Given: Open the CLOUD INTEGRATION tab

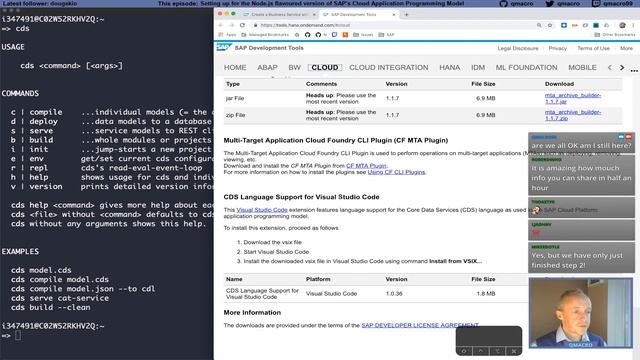Looking at the screenshot, I should [x=389, y=67].
